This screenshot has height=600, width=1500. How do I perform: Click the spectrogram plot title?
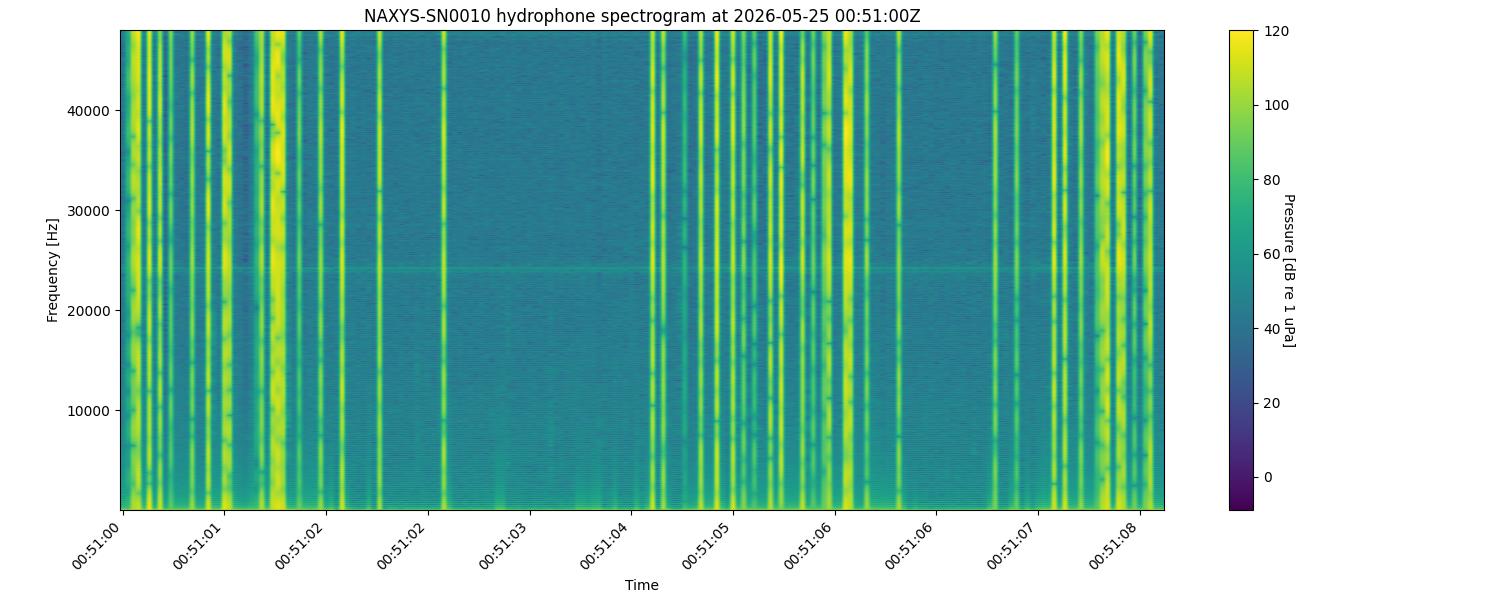642,16
